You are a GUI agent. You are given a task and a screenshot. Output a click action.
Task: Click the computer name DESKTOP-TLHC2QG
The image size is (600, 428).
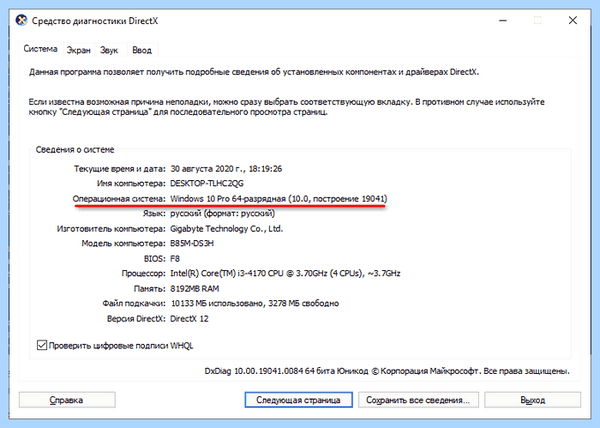pos(207,184)
